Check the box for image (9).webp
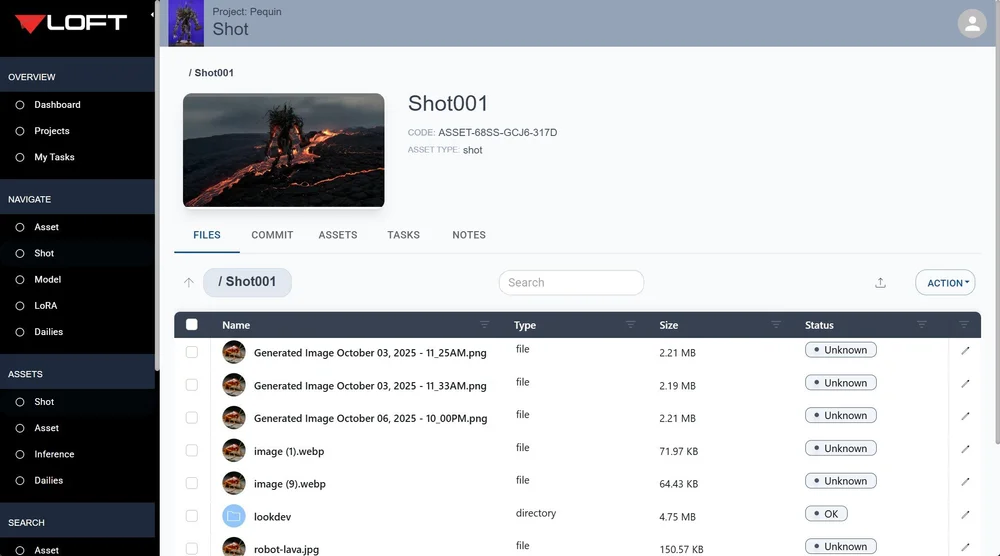This screenshot has width=1000, height=556. (x=191, y=483)
